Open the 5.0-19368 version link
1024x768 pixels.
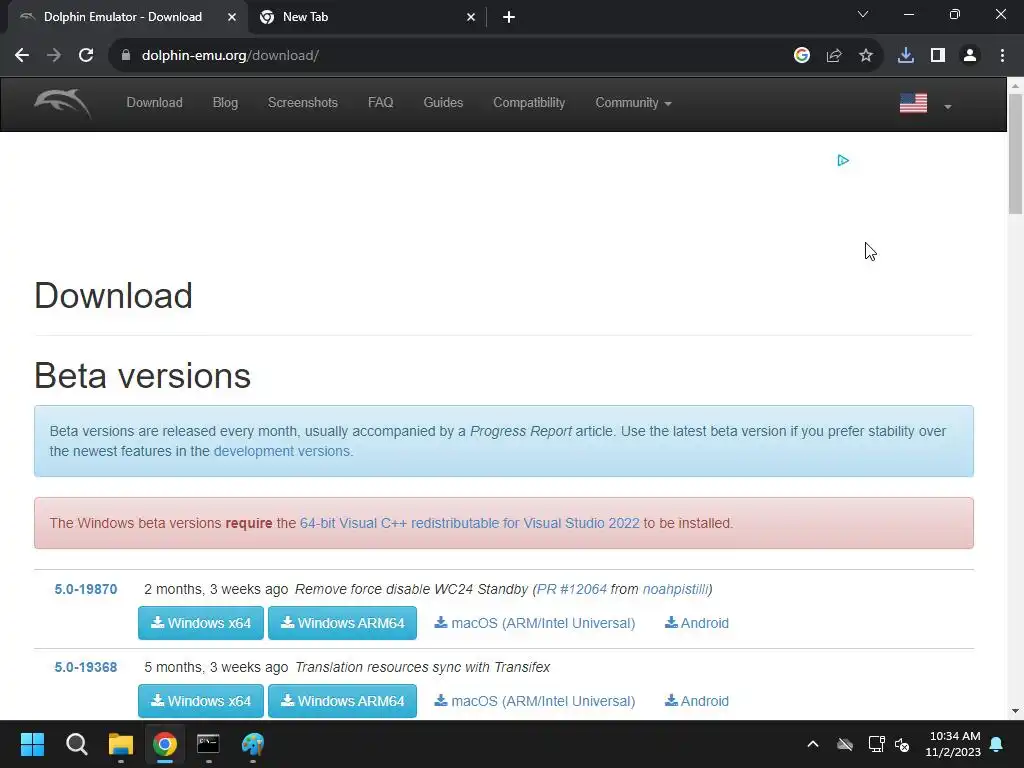(86, 667)
